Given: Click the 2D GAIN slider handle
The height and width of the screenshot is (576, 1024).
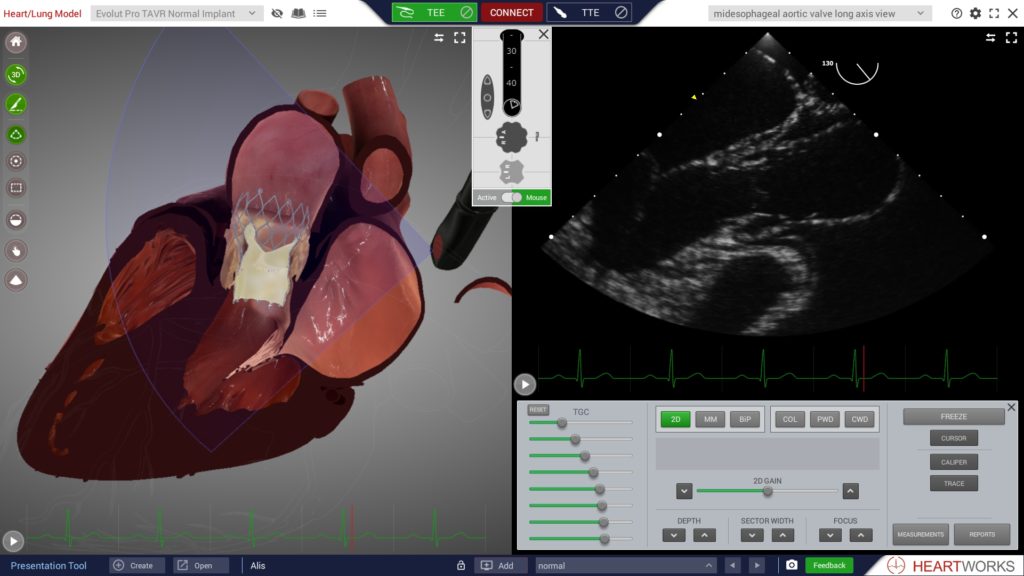Looking at the screenshot, I should pyautogui.click(x=767, y=491).
